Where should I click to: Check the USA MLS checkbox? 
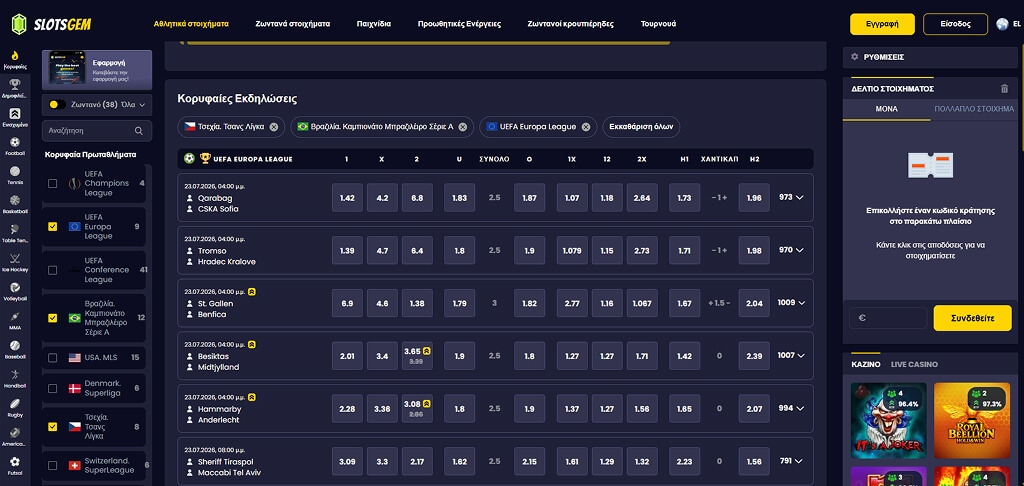coord(52,358)
